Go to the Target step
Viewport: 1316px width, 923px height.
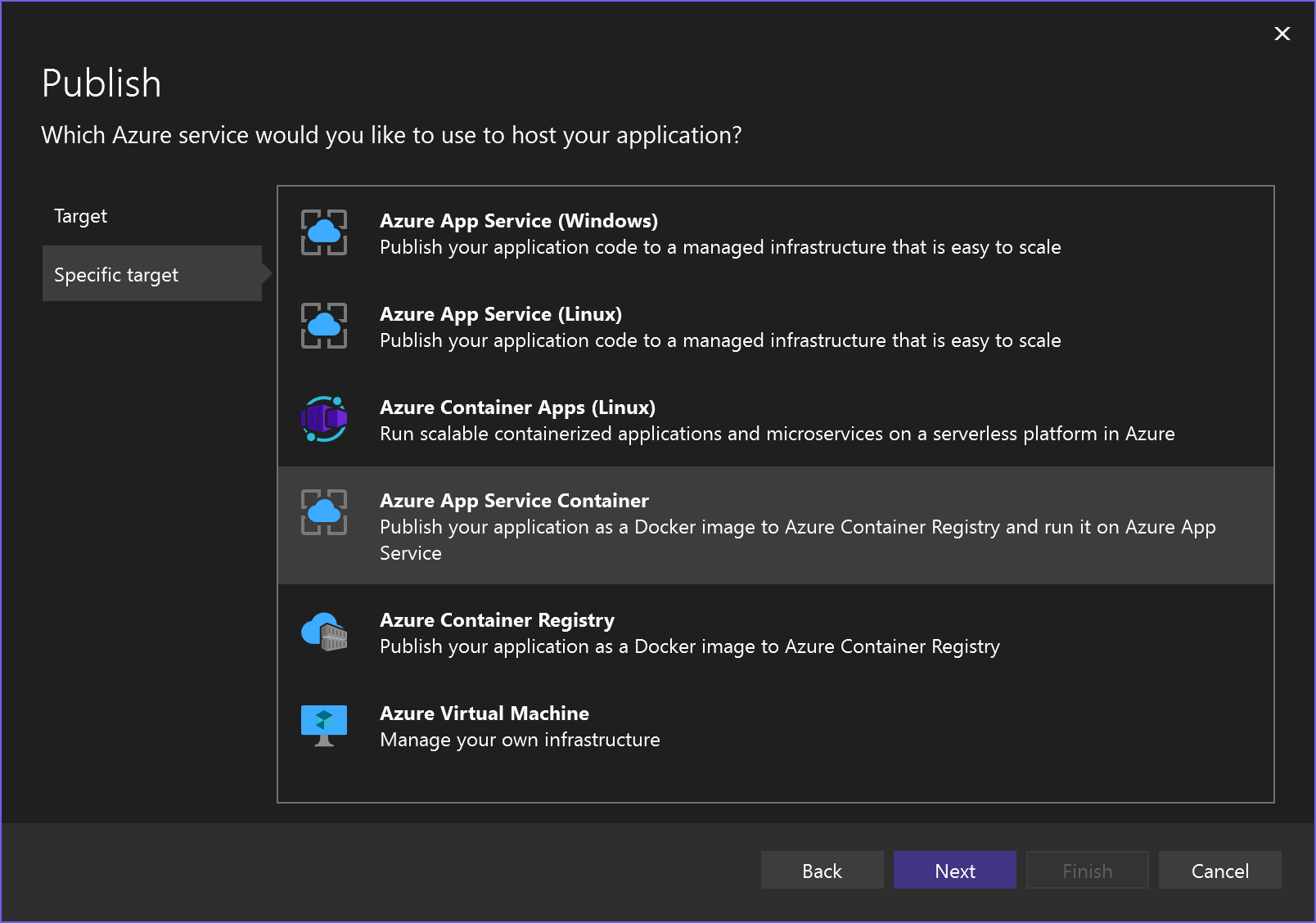(x=81, y=216)
